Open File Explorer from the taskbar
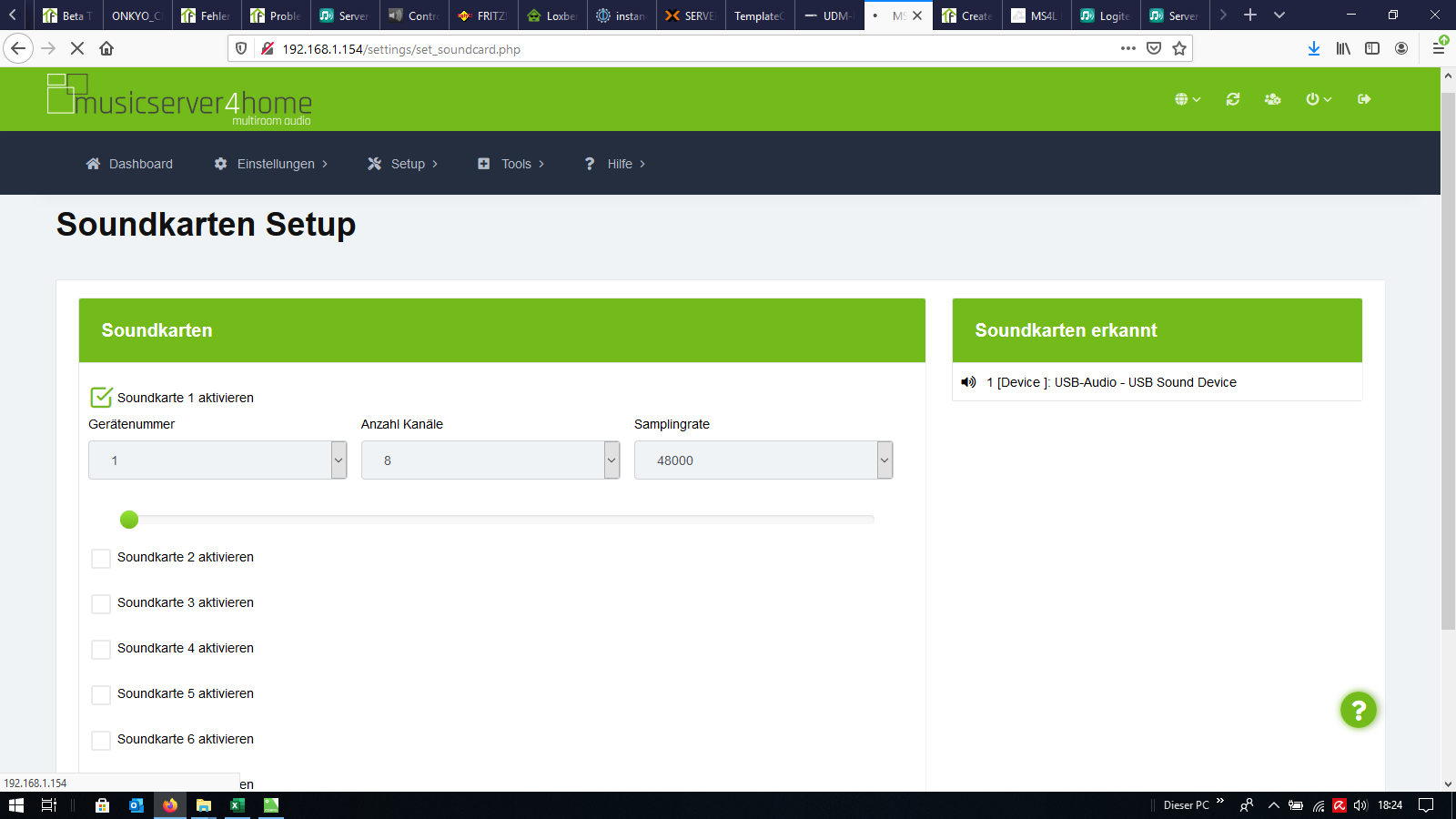This screenshot has width=1456, height=819. tap(204, 805)
